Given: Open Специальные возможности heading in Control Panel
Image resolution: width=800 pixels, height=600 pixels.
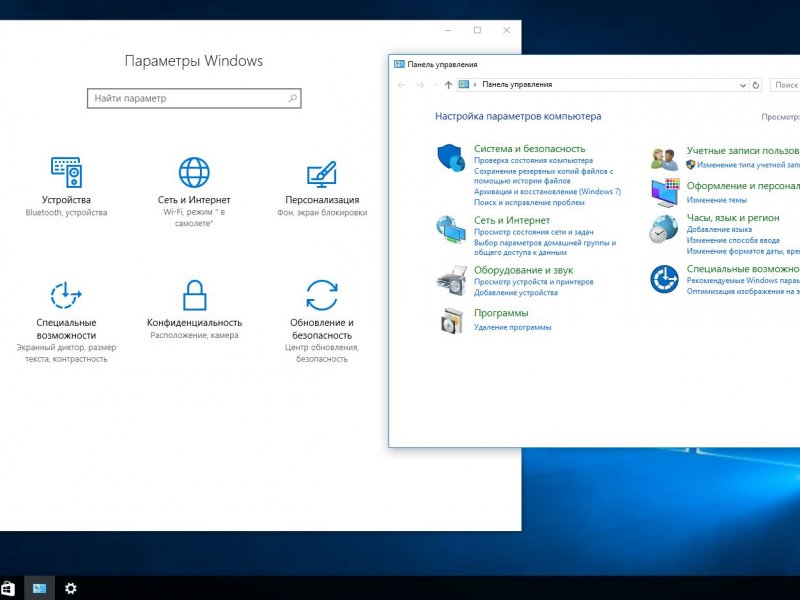Looking at the screenshot, I should [743, 269].
